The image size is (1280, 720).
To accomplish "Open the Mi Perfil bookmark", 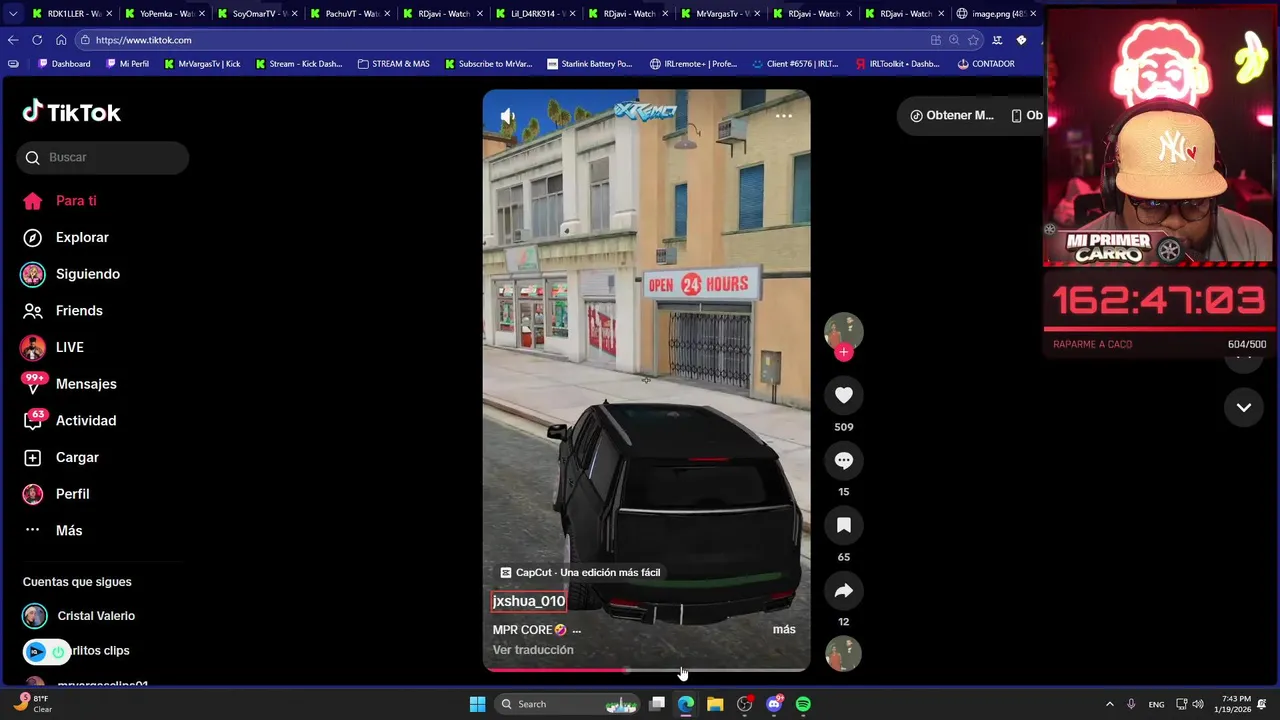I will 127,64.
